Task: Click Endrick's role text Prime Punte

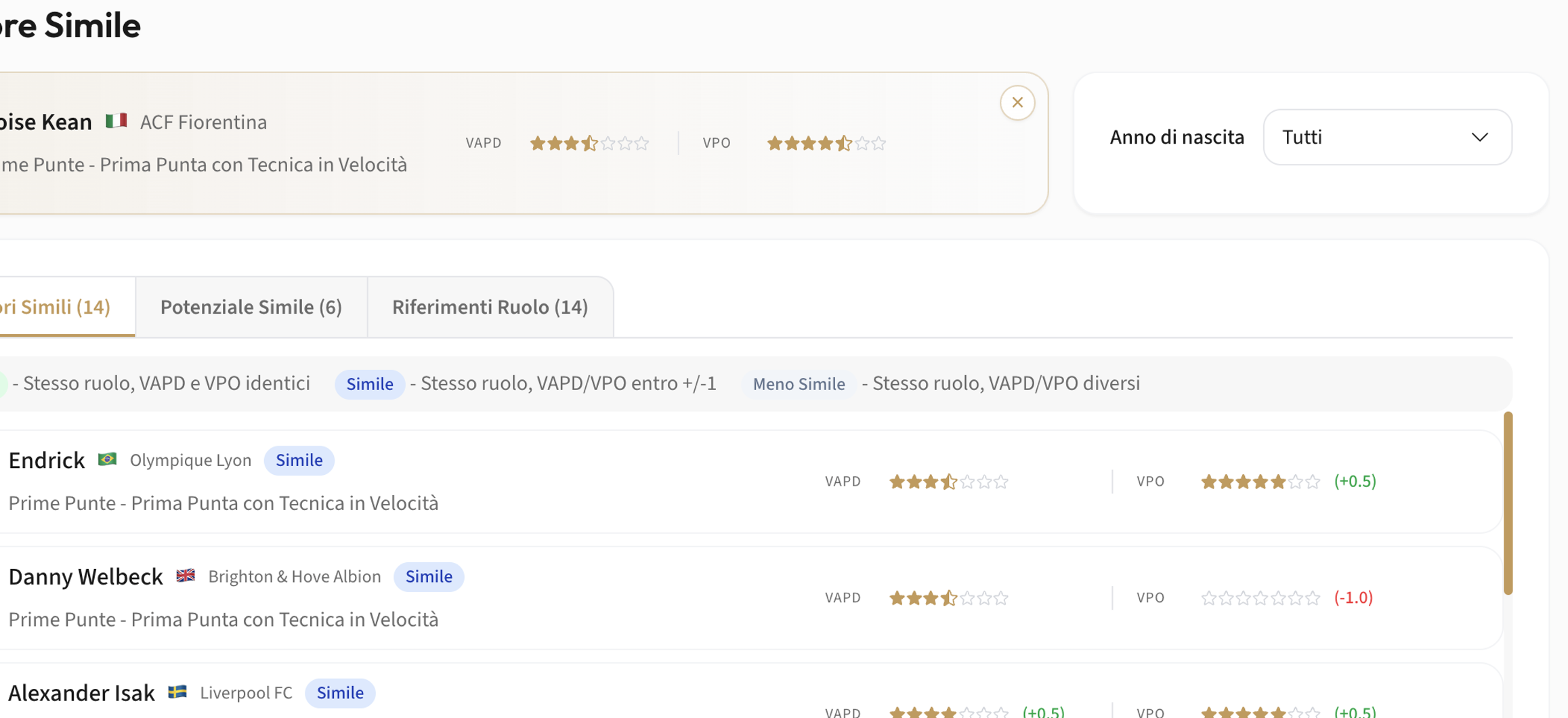Action: point(224,504)
